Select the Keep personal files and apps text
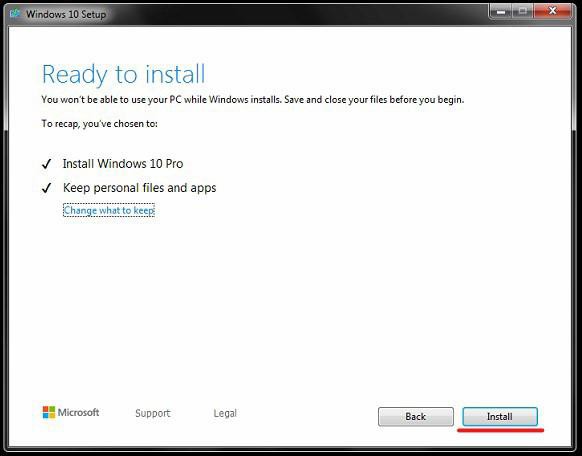 tap(140, 188)
